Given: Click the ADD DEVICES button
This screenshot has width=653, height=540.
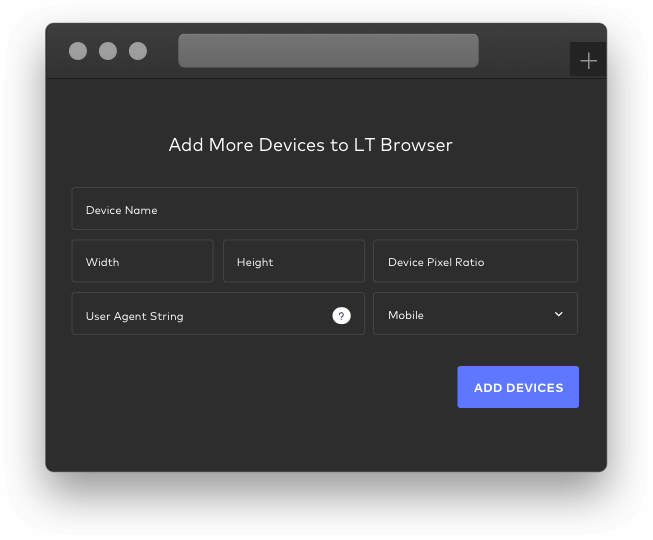Looking at the screenshot, I should click(x=518, y=387).
